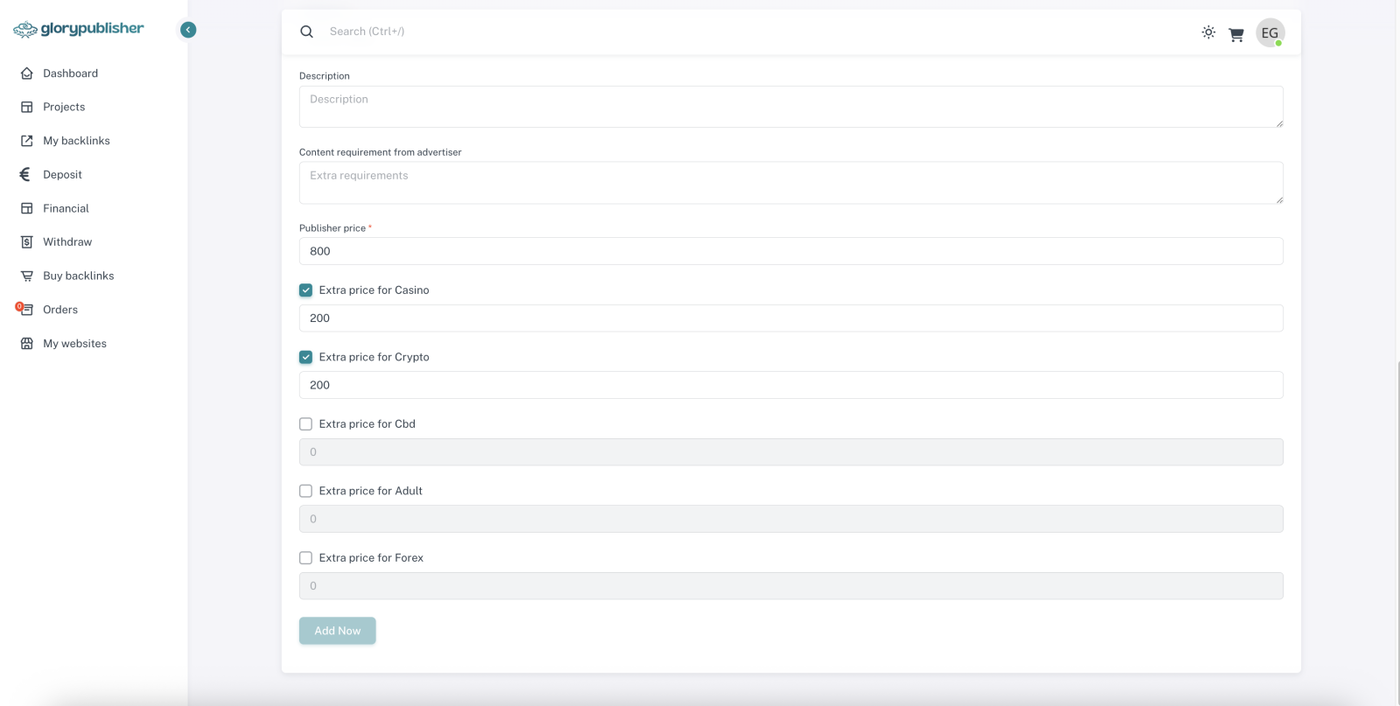Click the Extra requirements textarea resize handle
The height and width of the screenshot is (706, 1400).
[1279, 199]
